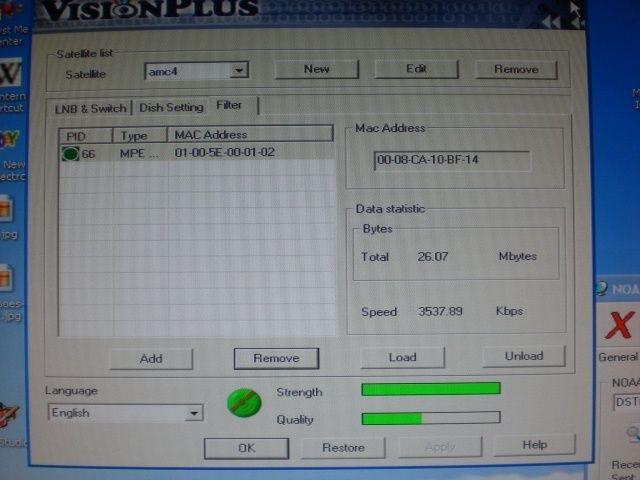This screenshot has height=480, width=640.
Task: Open the Language dropdown showing English
Action: click(125, 413)
